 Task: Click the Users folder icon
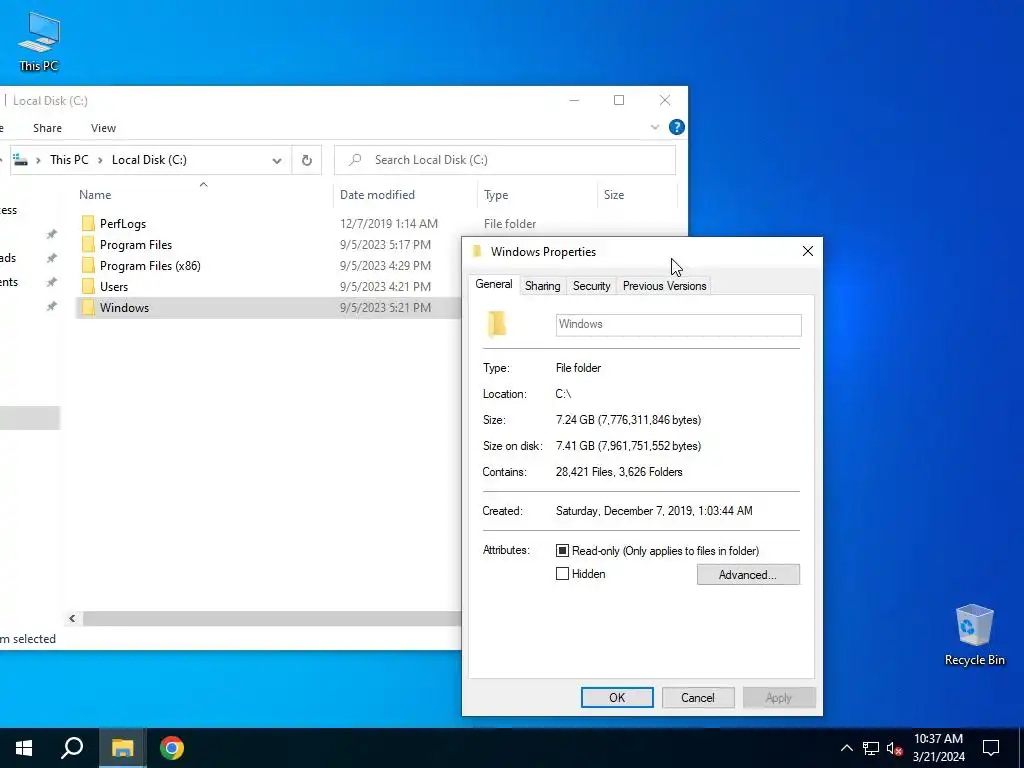pyautogui.click(x=88, y=286)
